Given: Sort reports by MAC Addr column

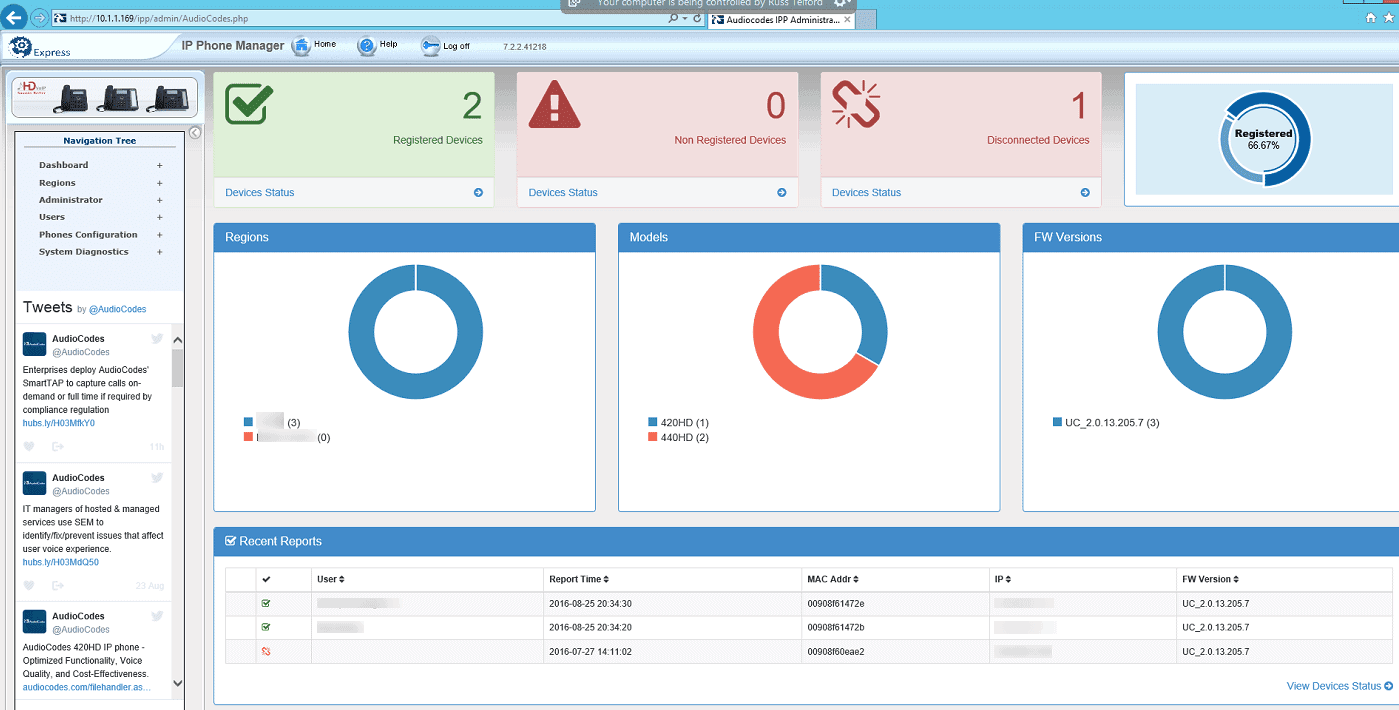Looking at the screenshot, I should 832,579.
